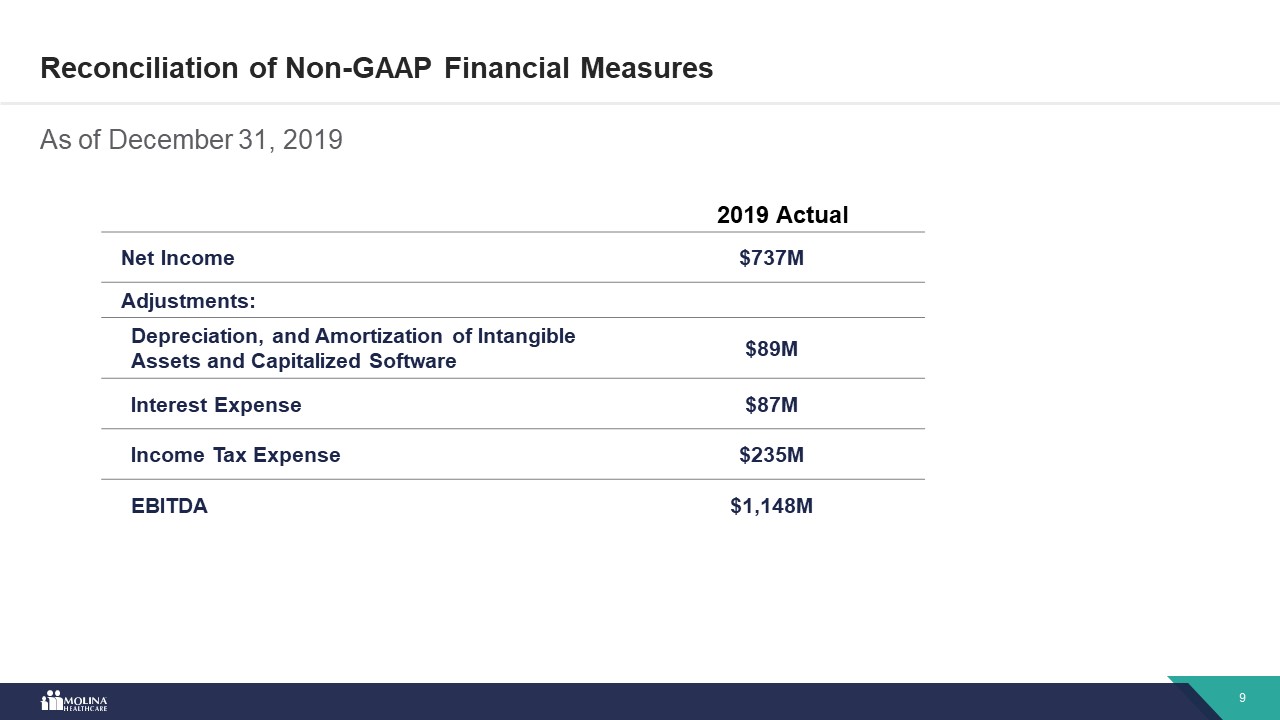Select the Interest Expense row label
The width and height of the screenshot is (1280, 720).
tap(216, 405)
